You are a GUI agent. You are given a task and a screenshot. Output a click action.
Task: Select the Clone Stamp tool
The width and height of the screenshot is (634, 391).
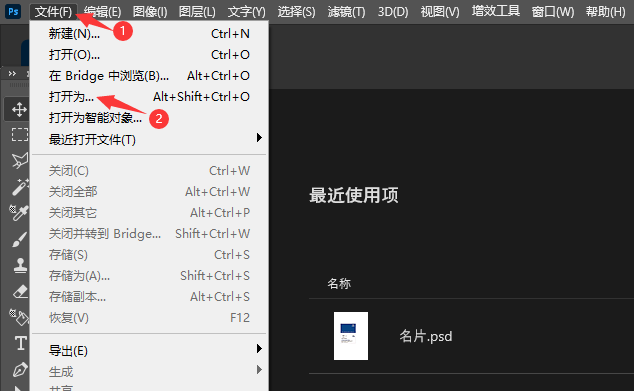pyautogui.click(x=20, y=265)
